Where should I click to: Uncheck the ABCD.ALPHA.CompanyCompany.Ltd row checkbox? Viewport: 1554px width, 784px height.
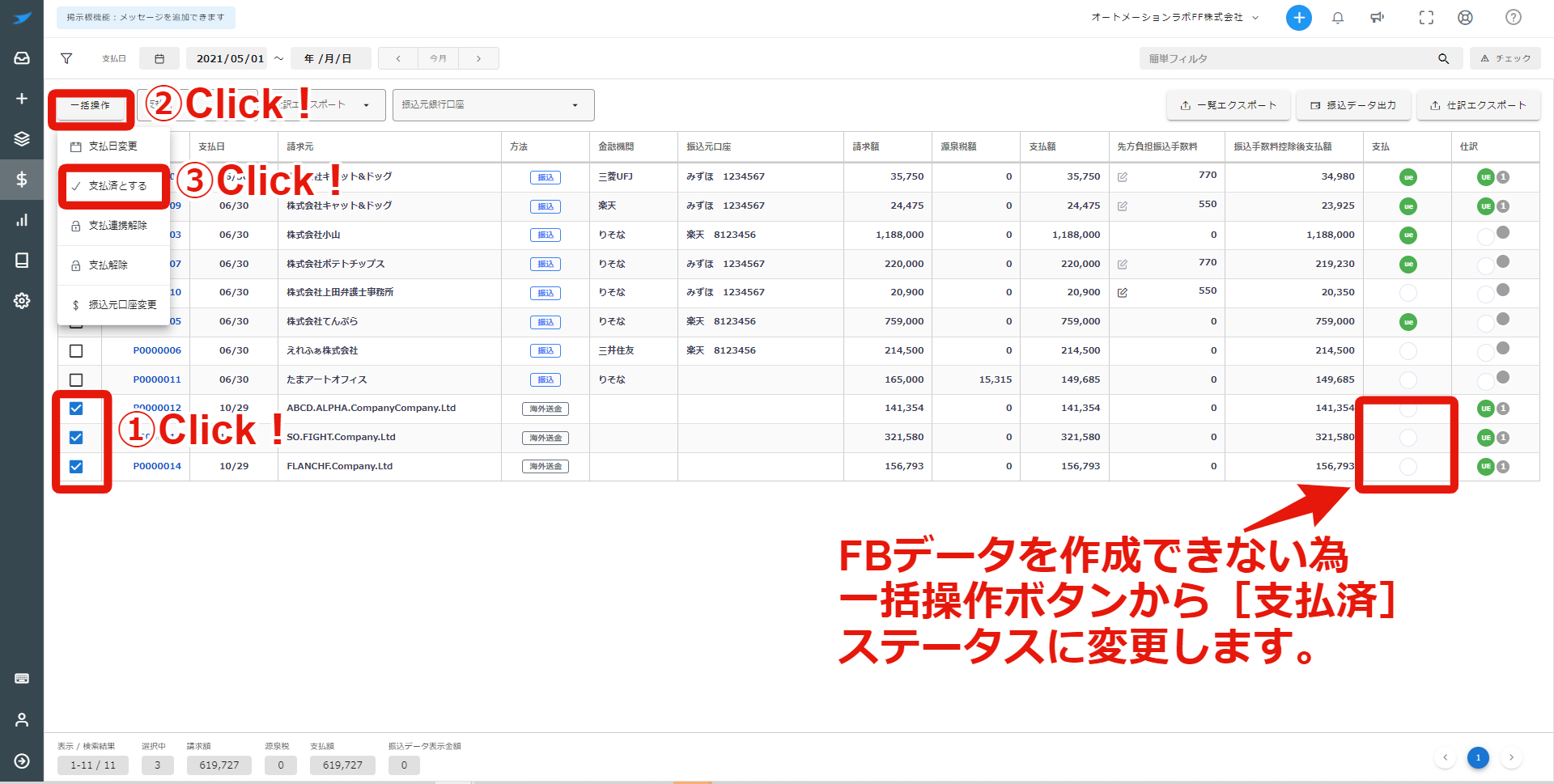point(76,409)
